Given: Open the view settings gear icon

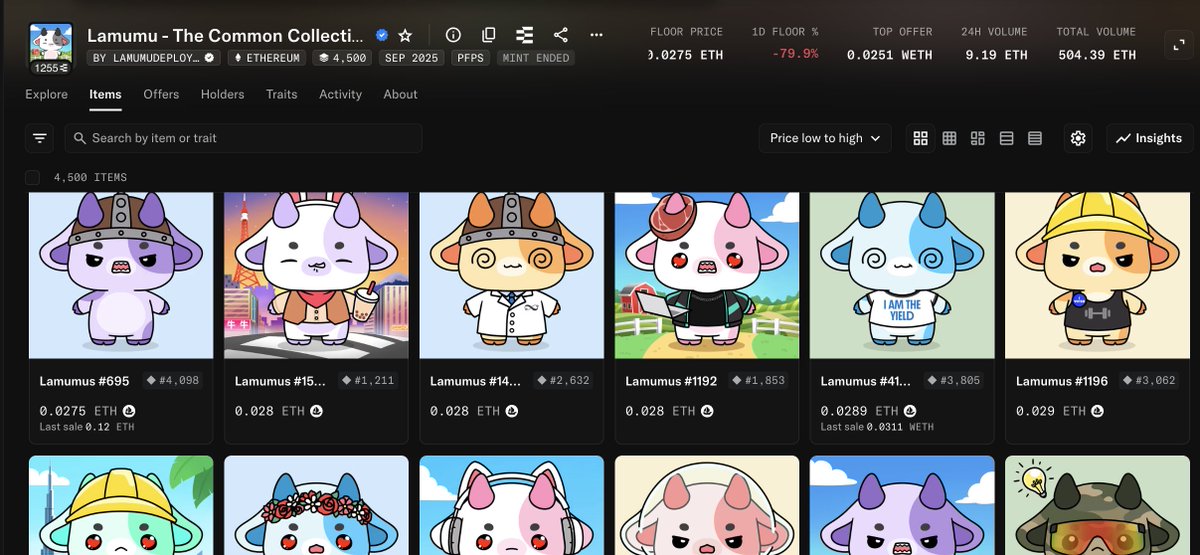Looking at the screenshot, I should coord(1078,138).
